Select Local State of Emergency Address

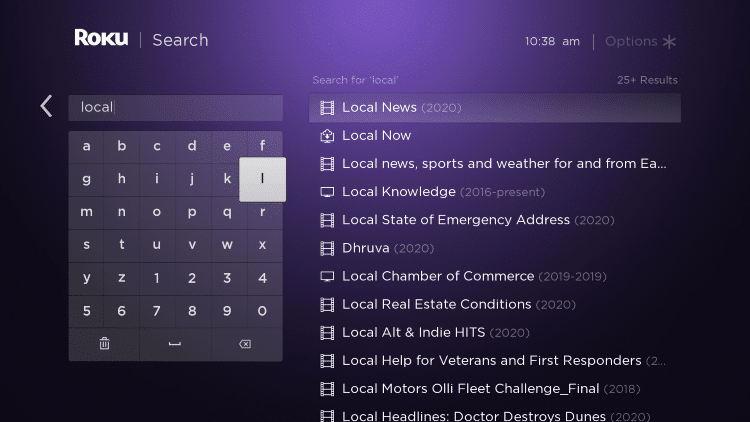(x=495, y=220)
